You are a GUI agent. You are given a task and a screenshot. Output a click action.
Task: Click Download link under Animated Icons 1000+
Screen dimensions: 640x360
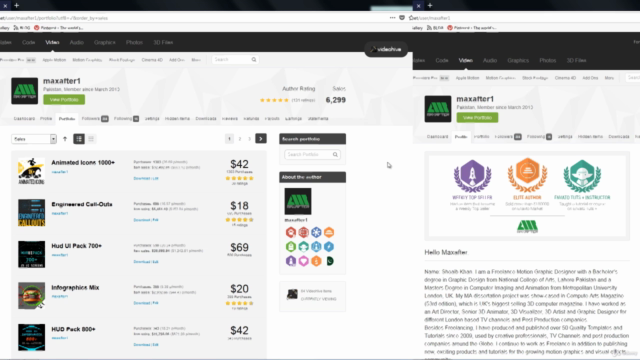point(142,178)
